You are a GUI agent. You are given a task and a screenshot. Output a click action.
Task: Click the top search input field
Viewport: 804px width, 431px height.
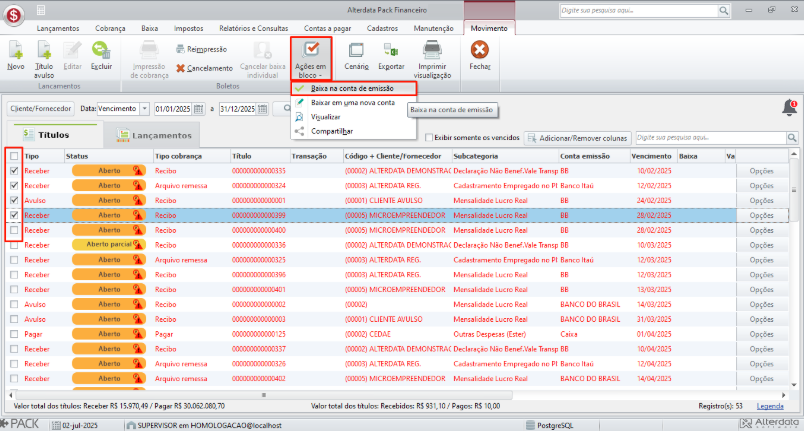pos(639,10)
